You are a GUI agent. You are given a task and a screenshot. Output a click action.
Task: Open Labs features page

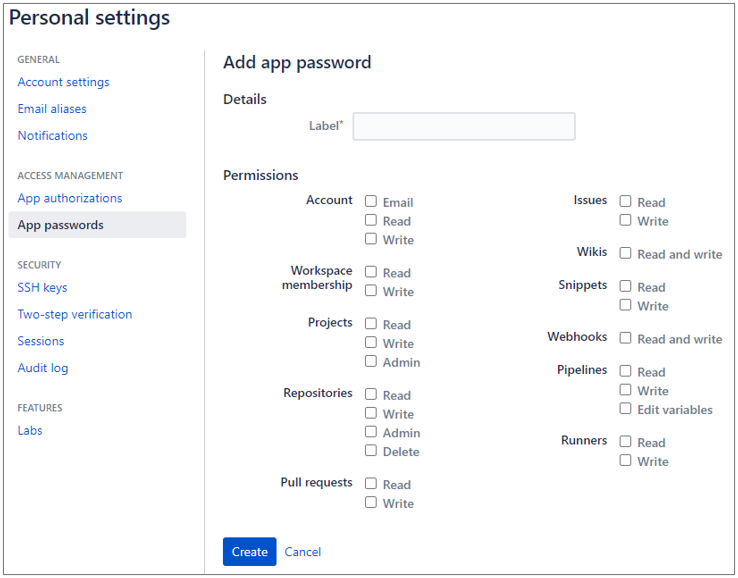tap(30, 431)
